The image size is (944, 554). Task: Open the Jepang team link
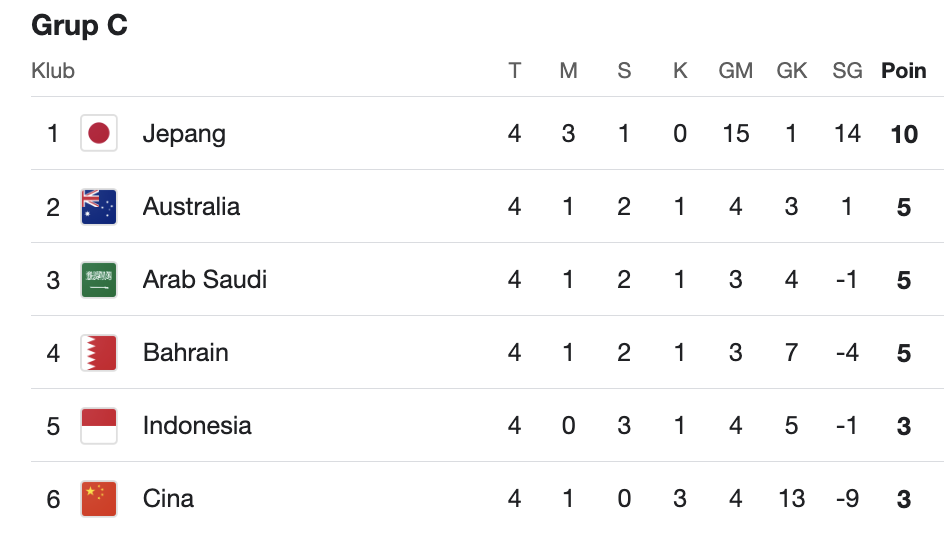click(x=184, y=134)
